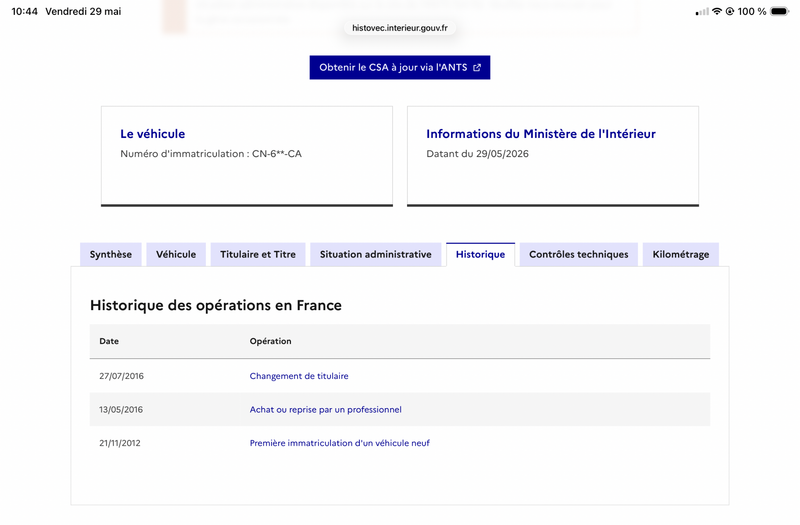Select the Historique tab
800x525 pixels.
481,254
